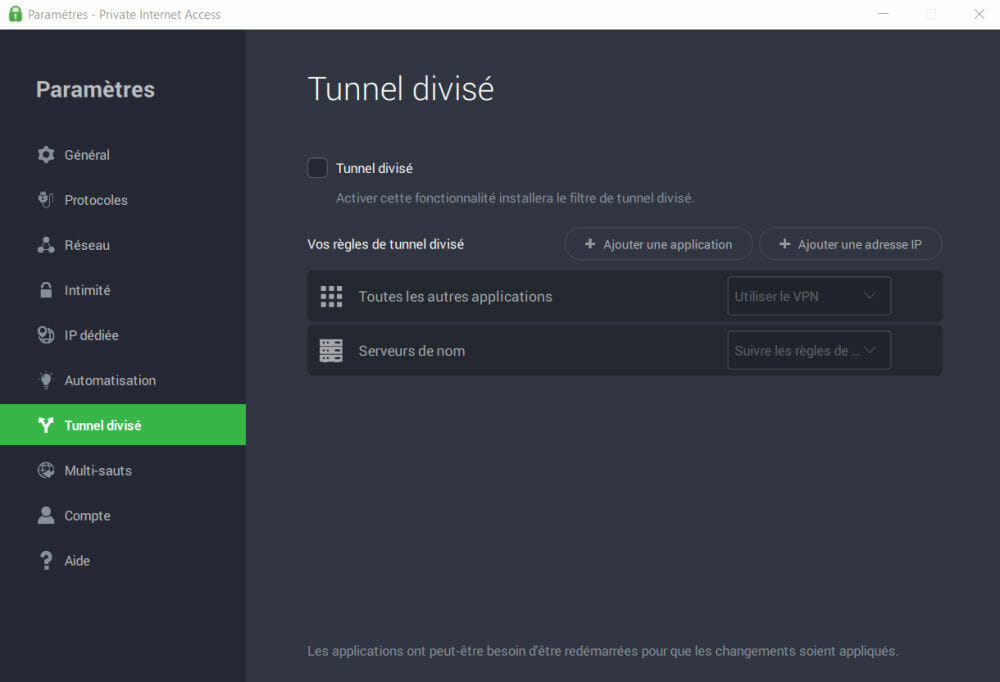The height and width of the screenshot is (682, 1000).
Task: Click the IP dédiée globe icon
Action: [x=46, y=335]
